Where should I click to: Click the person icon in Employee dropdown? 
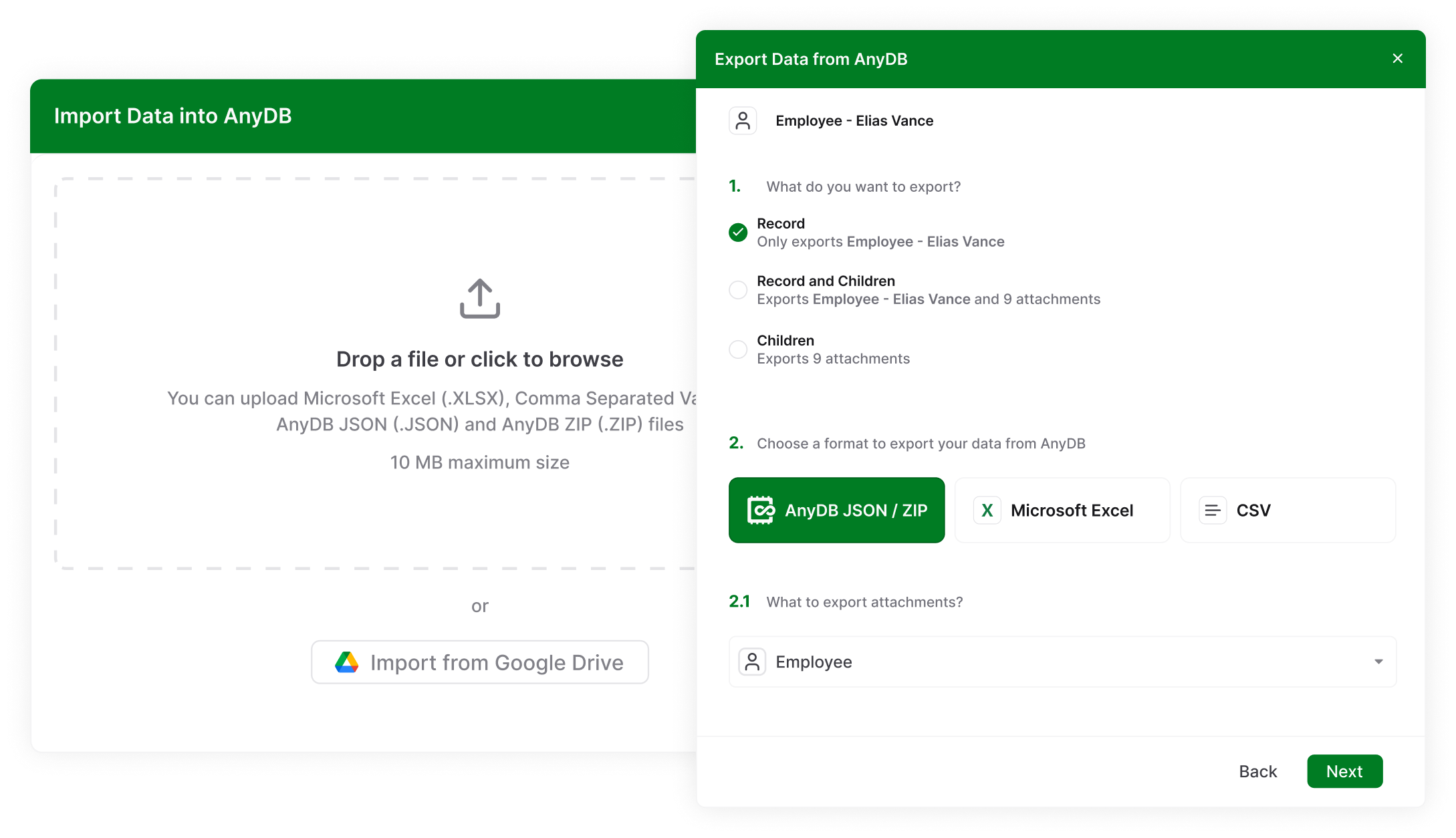click(x=752, y=662)
